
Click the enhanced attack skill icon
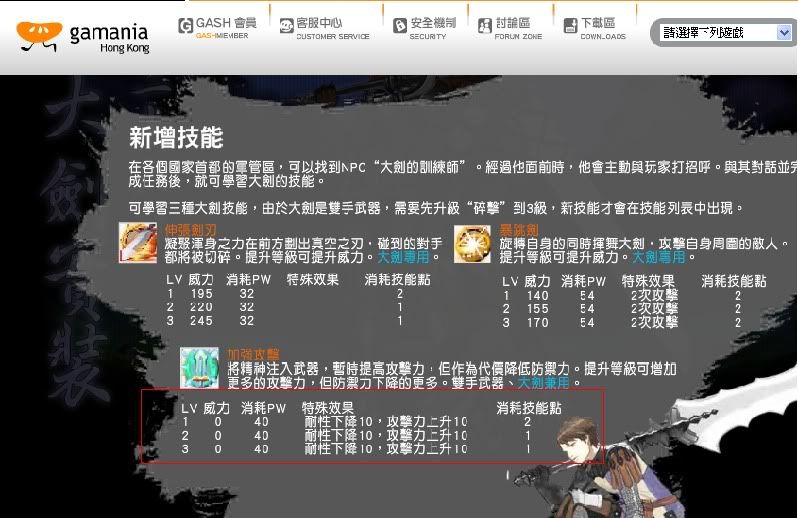point(199,367)
